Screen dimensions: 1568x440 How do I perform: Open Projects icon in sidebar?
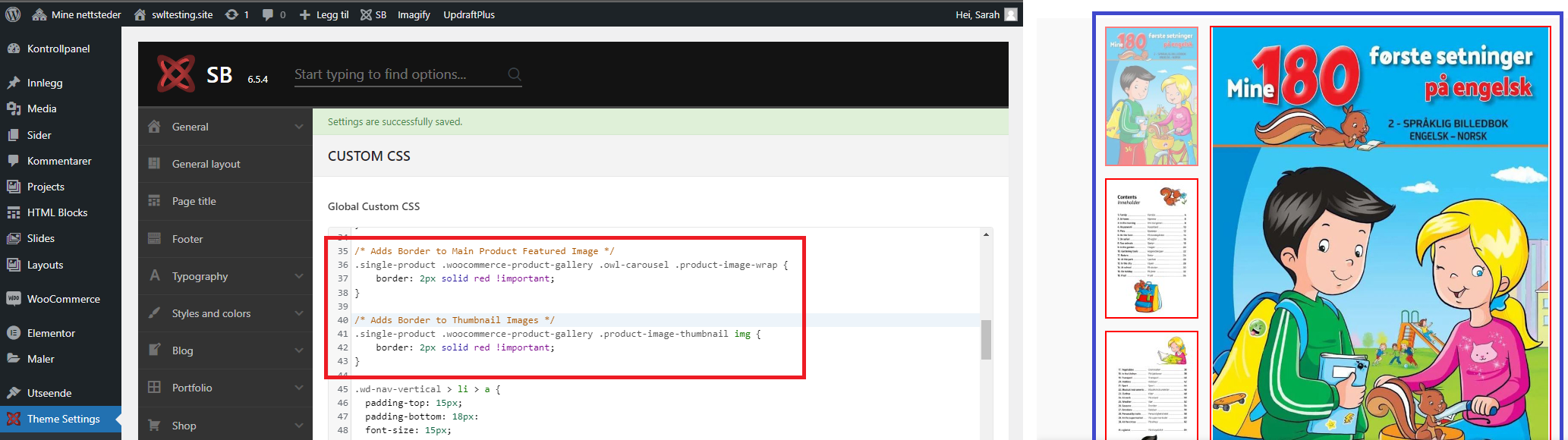point(14,187)
